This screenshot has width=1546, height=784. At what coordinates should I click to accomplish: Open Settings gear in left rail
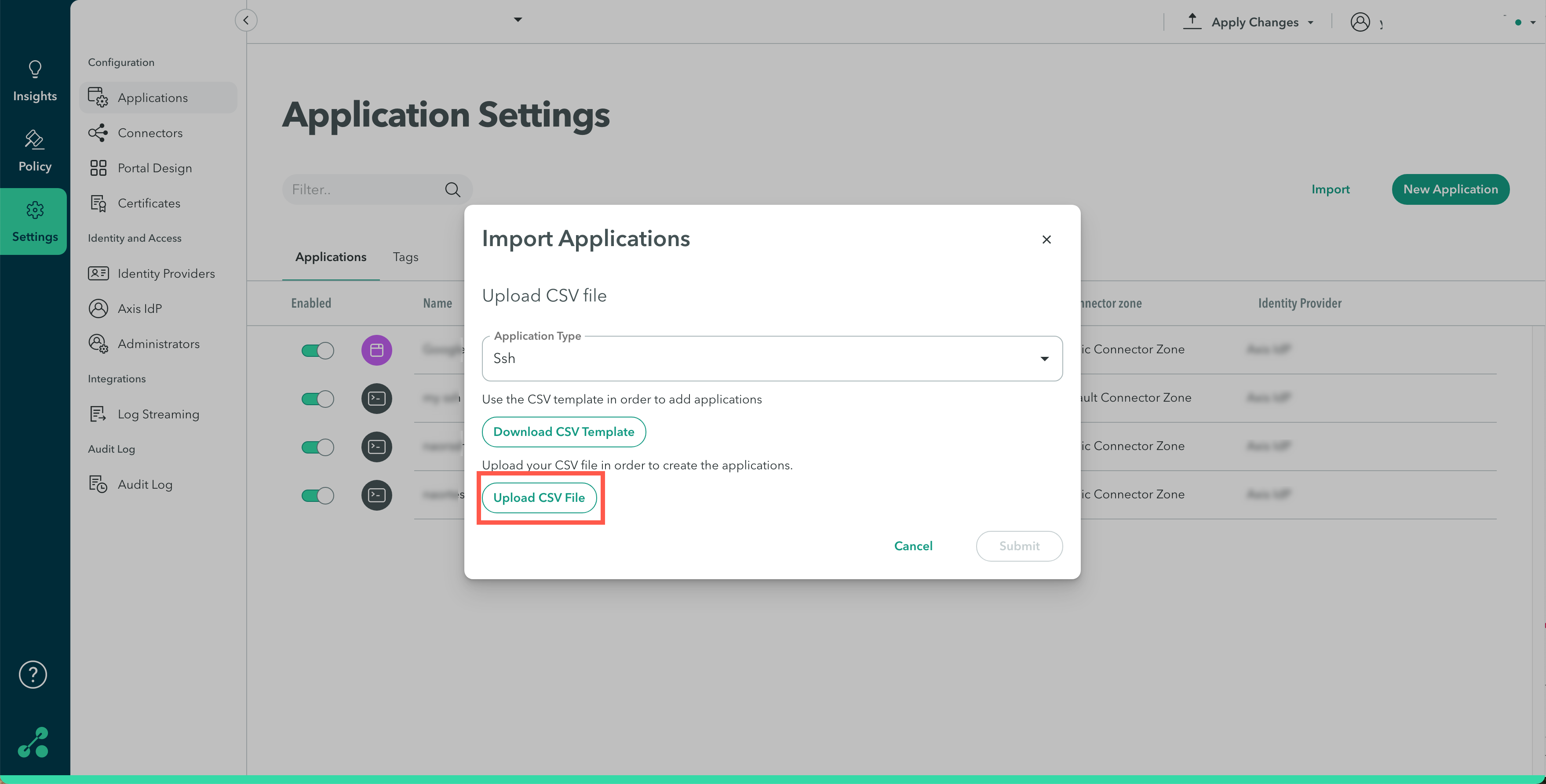[35, 210]
